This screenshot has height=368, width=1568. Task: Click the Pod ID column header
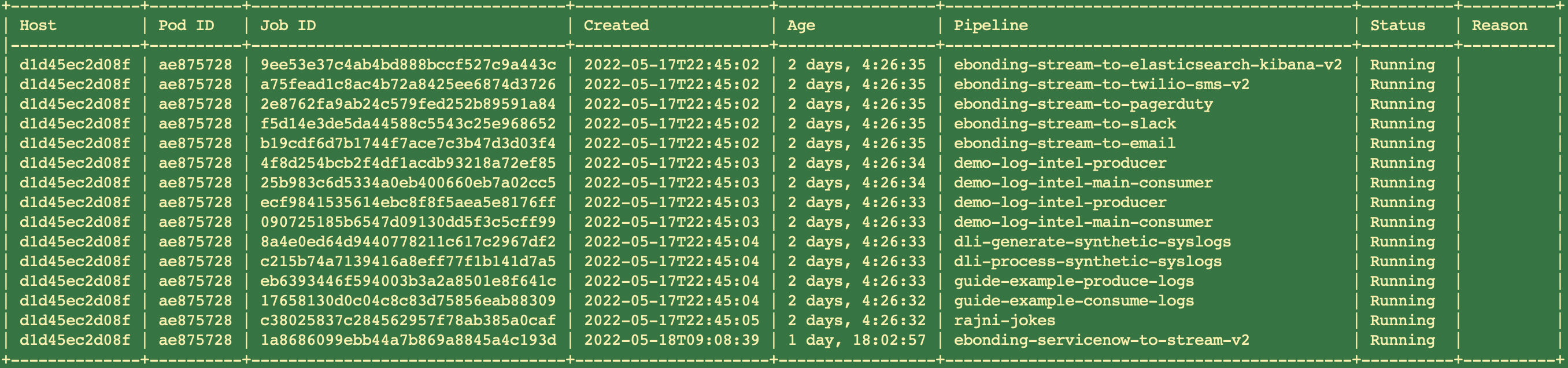pos(186,25)
